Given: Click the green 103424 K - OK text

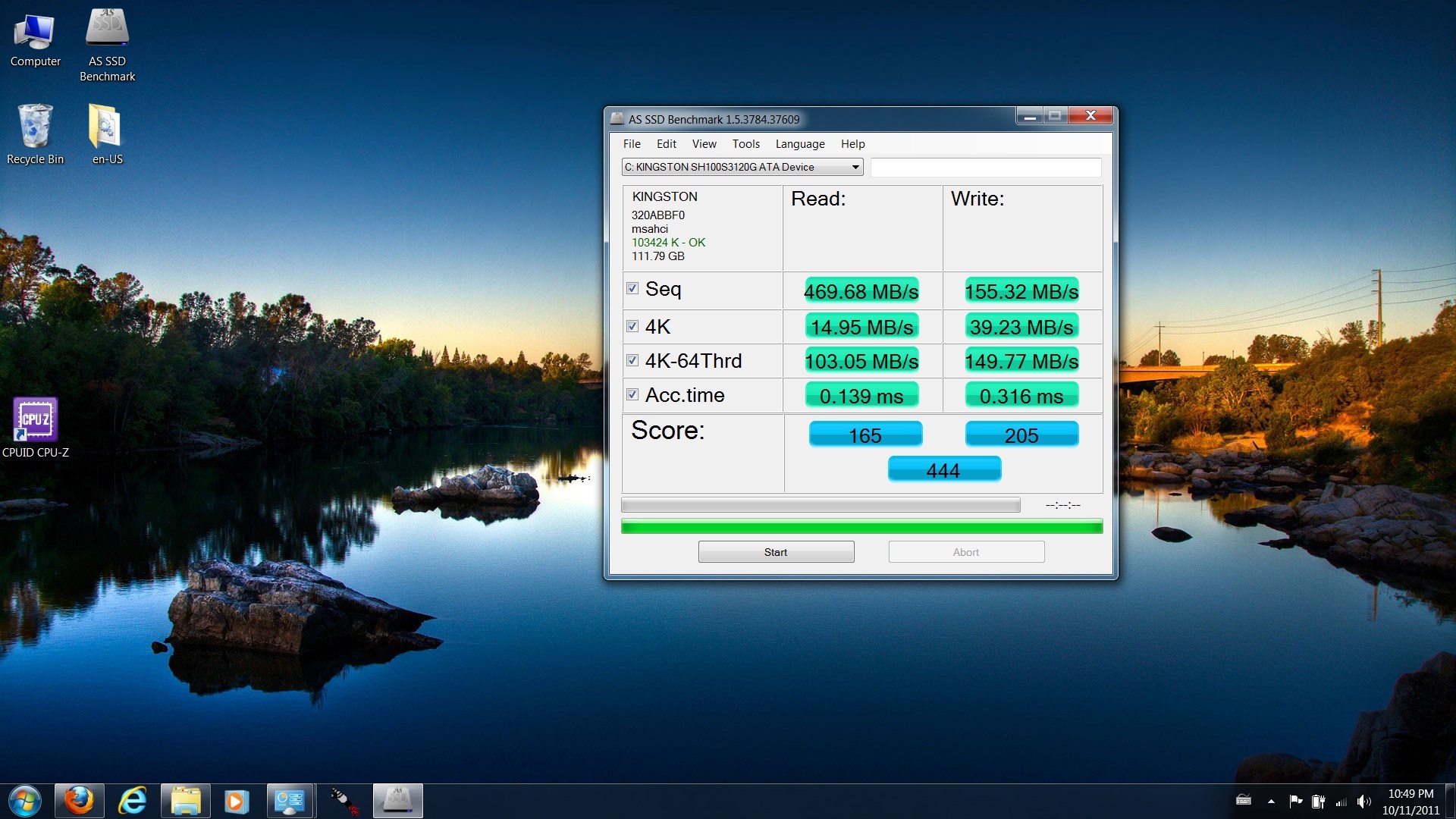Looking at the screenshot, I should click(x=668, y=243).
